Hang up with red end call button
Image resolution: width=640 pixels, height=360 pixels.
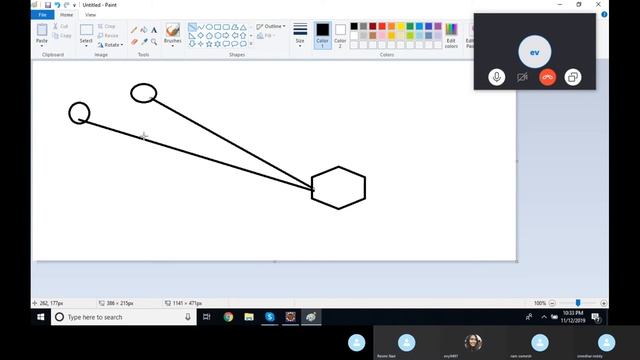pos(547,77)
